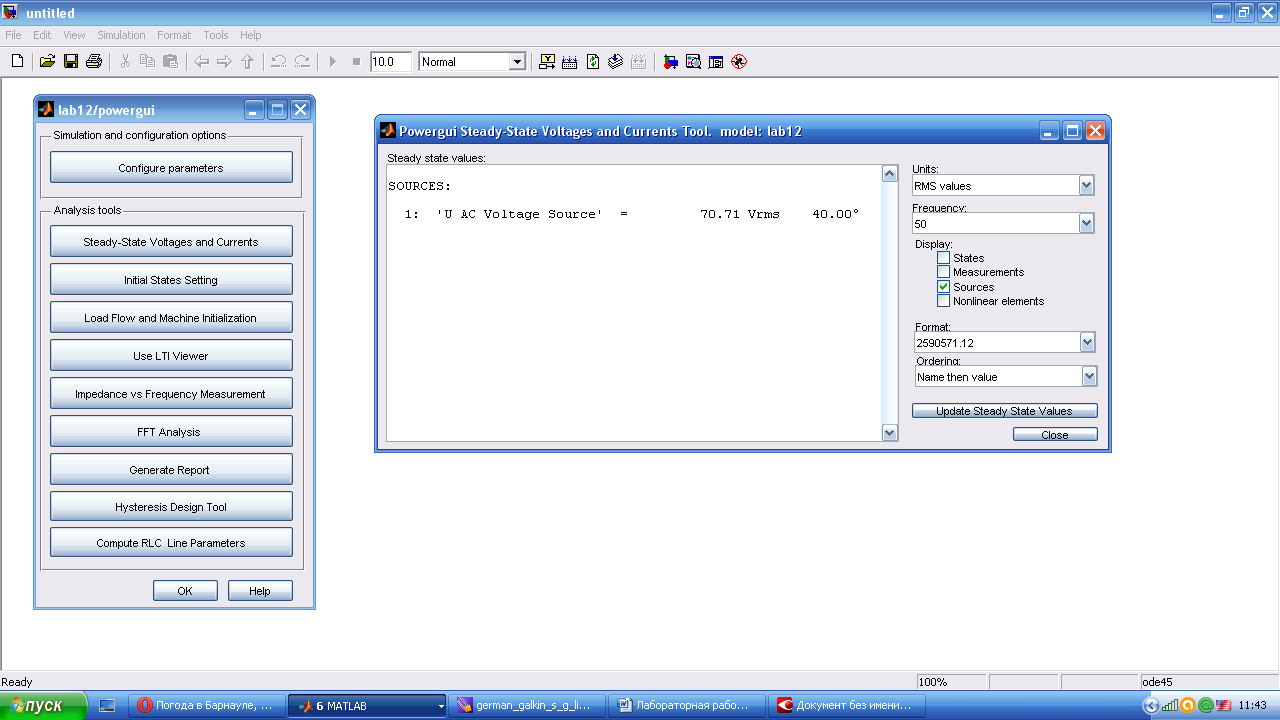Cut selection with scissors icon
Viewport: 1280px width, 720px height.
(125, 62)
